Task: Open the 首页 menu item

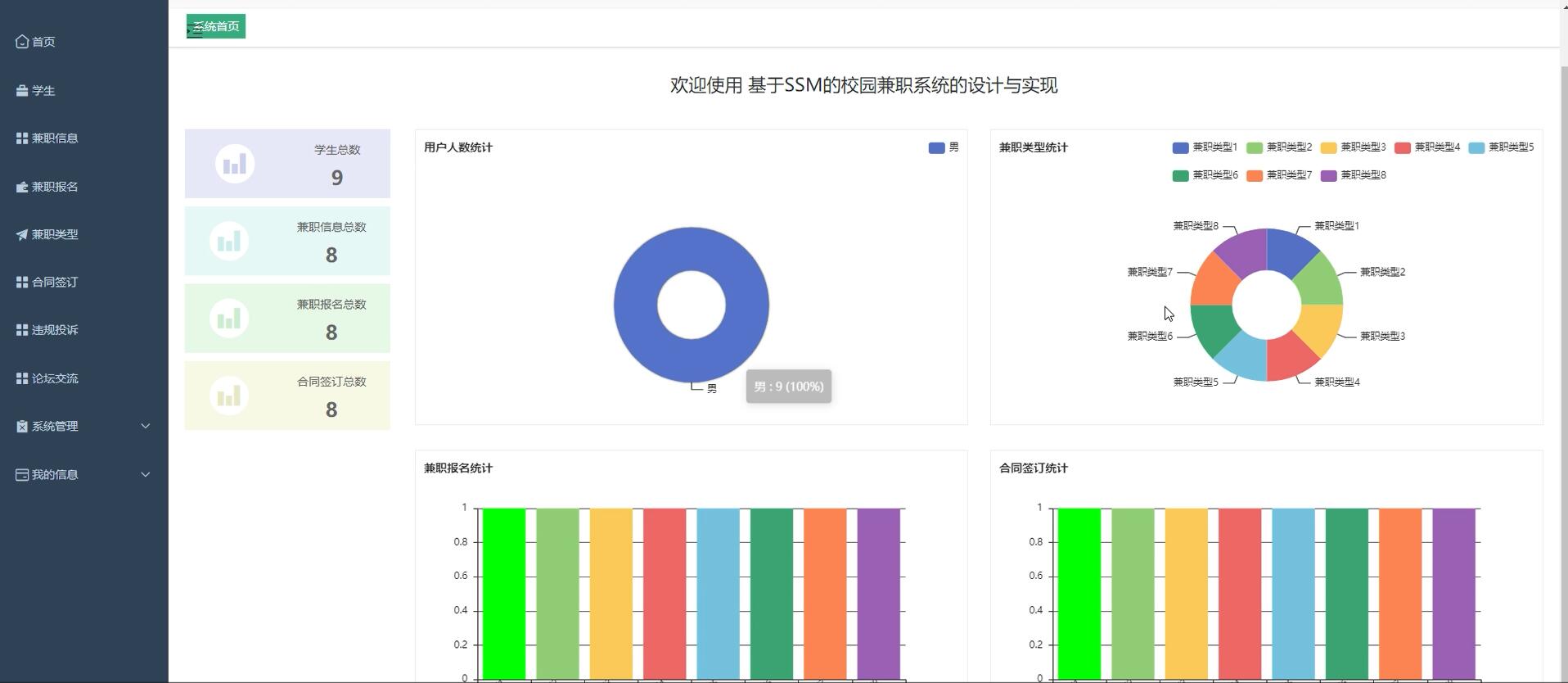Action: point(84,42)
